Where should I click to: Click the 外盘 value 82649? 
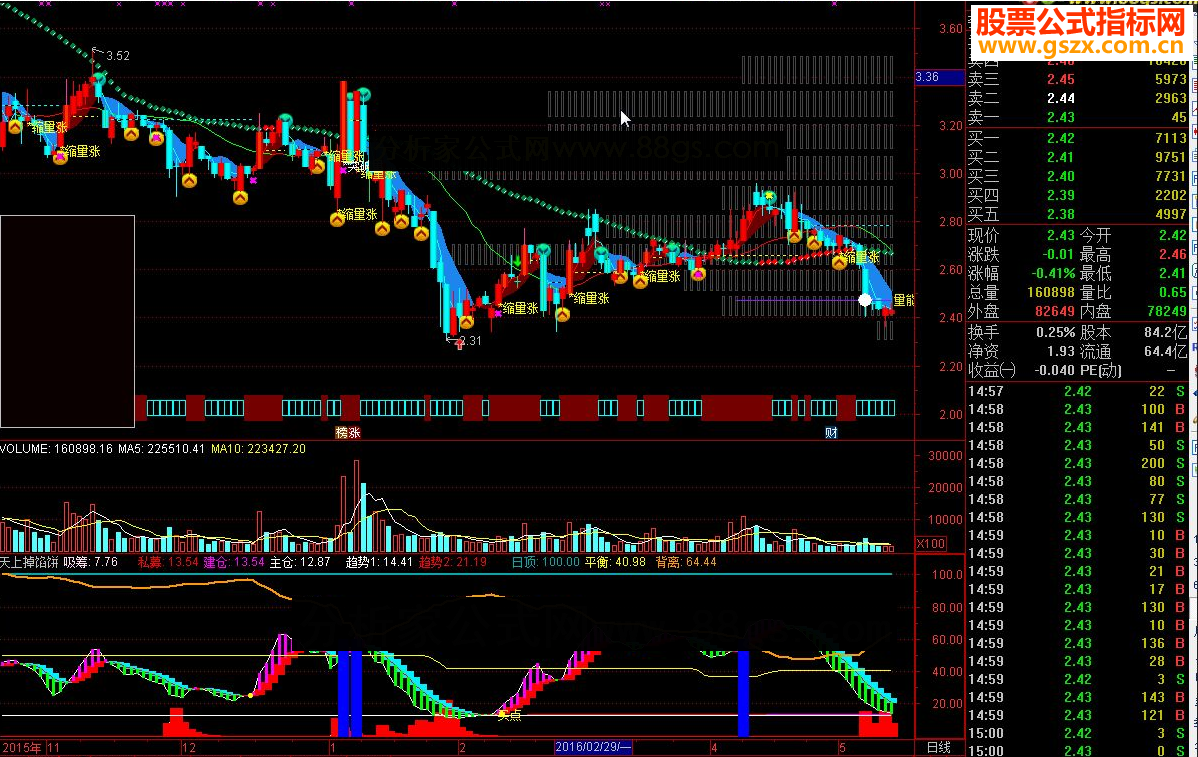pos(1055,312)
